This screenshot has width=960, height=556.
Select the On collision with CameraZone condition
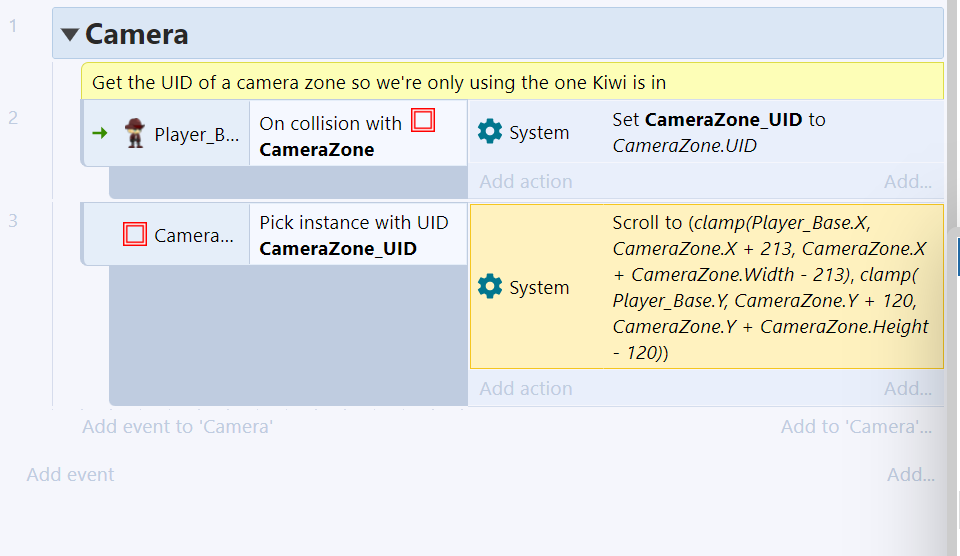click(358, 134)
